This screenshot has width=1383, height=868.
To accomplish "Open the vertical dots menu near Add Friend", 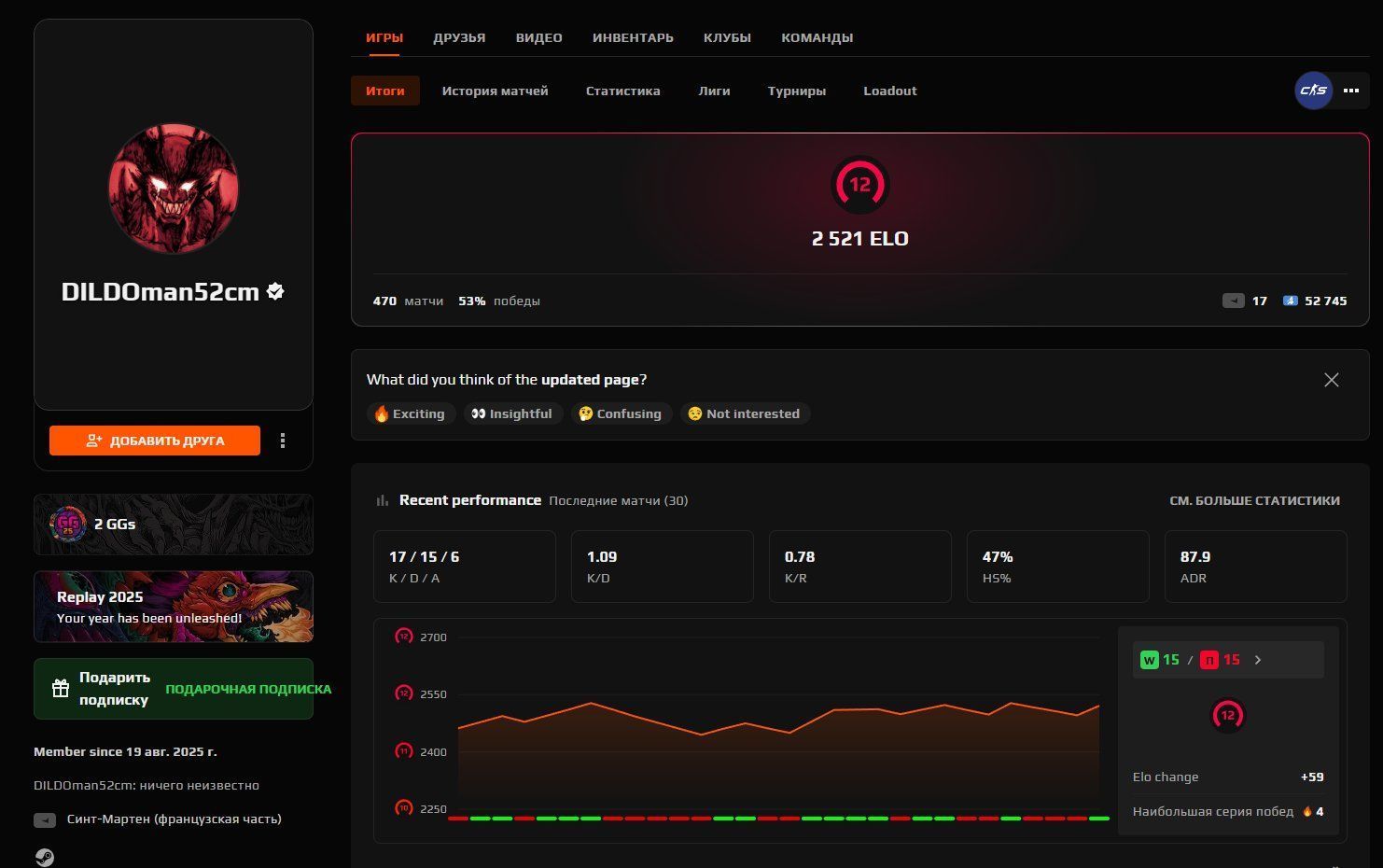I will click(283, 441).
